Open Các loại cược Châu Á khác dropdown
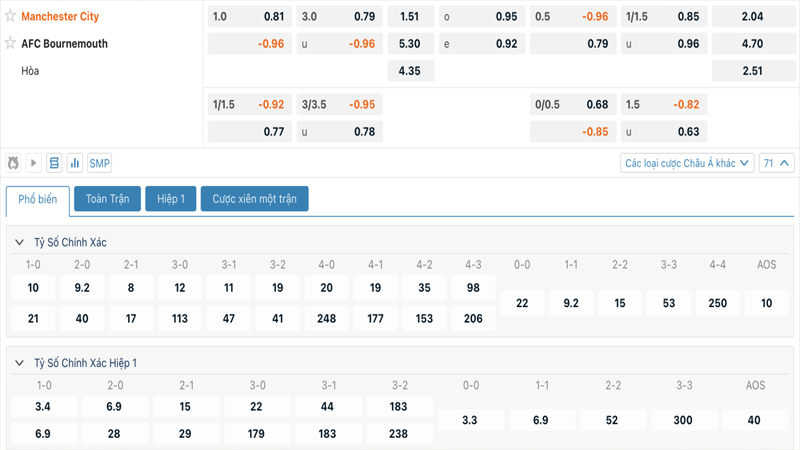This screenshot has width=800, height=450. coord(686,163)
